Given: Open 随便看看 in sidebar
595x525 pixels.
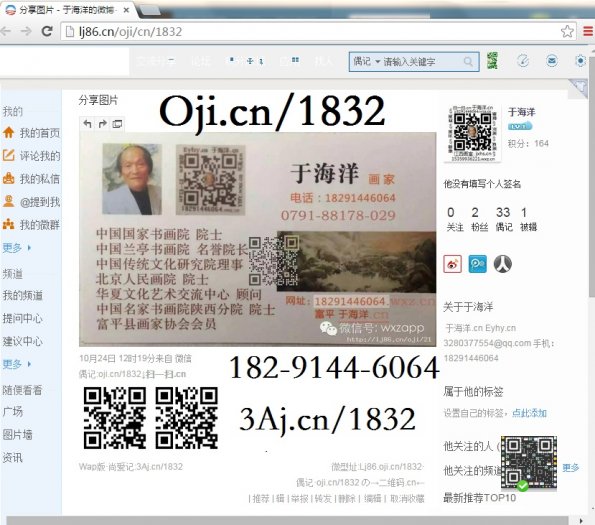Looking at the screenshot, I should (x=22, y=390).
